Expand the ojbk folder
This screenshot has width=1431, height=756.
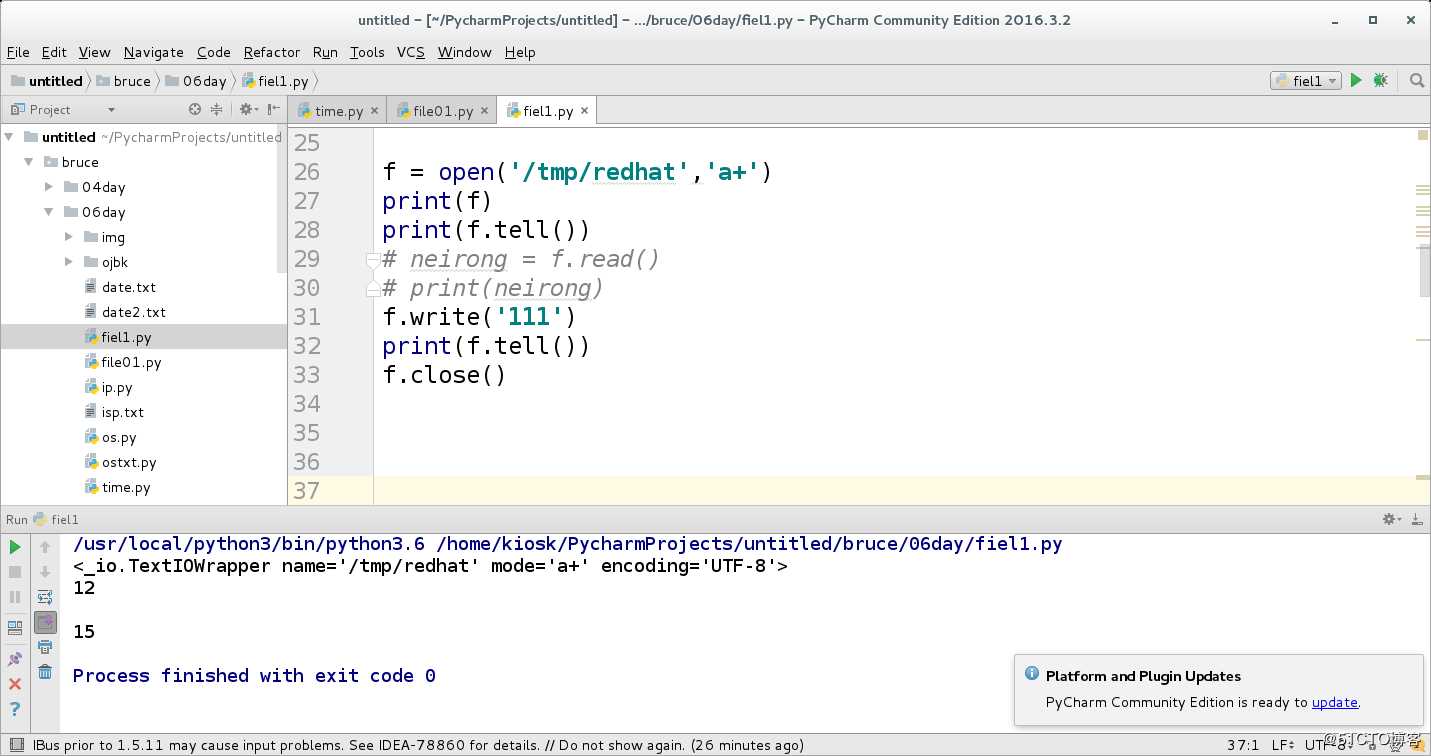click(69, 262)
